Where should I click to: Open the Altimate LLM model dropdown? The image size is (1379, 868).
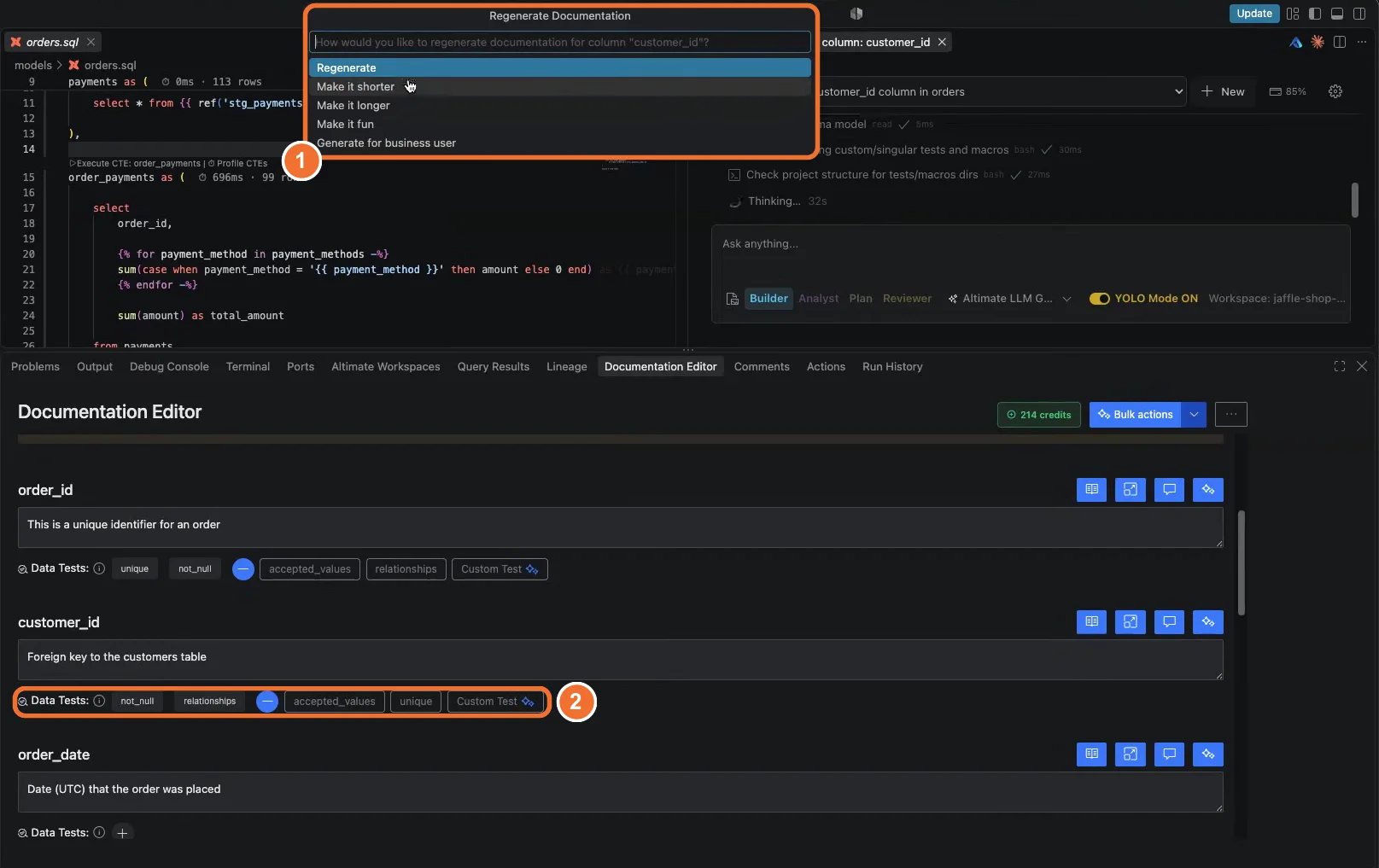click(1009, 299)
